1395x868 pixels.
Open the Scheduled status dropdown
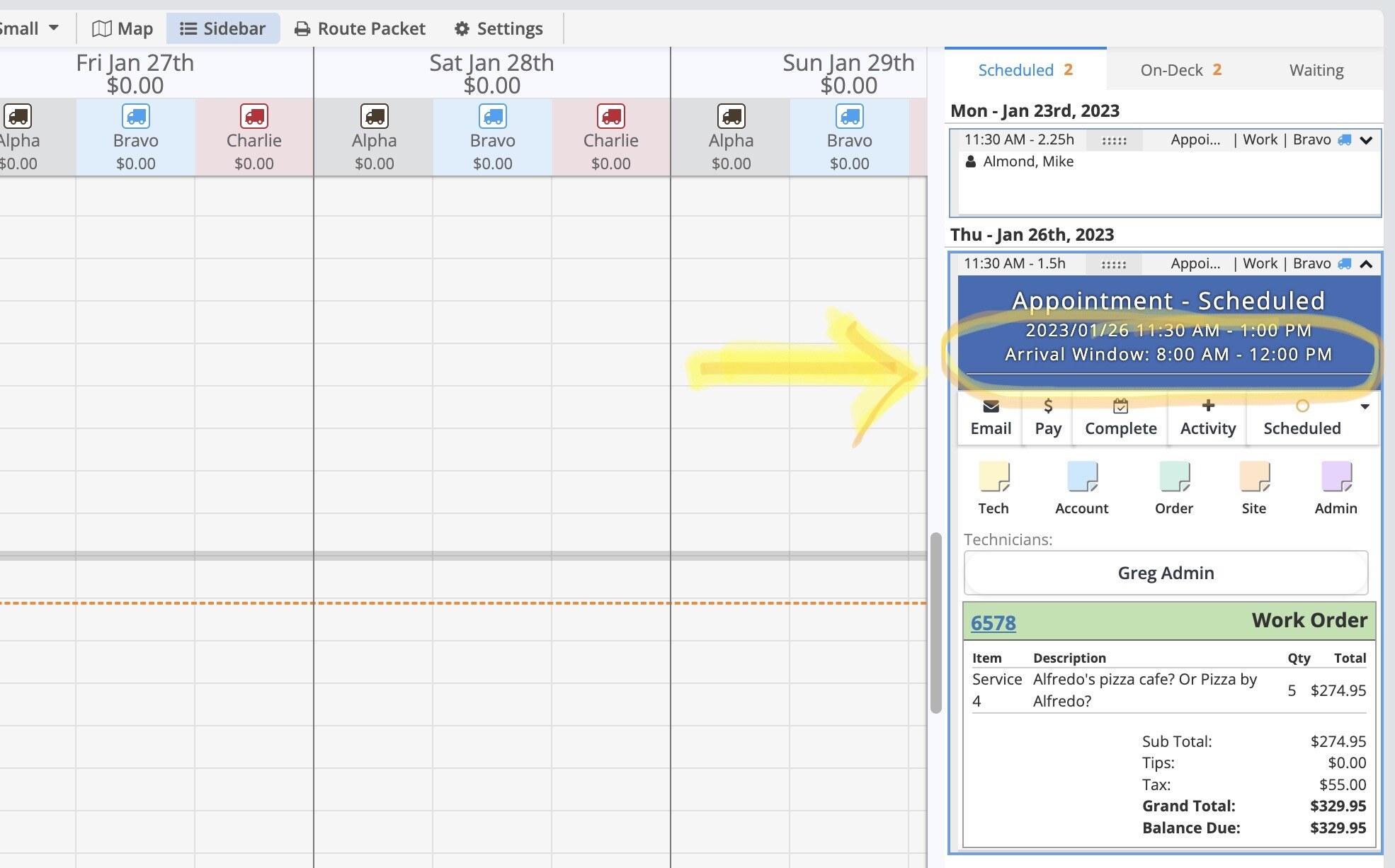(x=1364, y=406)
